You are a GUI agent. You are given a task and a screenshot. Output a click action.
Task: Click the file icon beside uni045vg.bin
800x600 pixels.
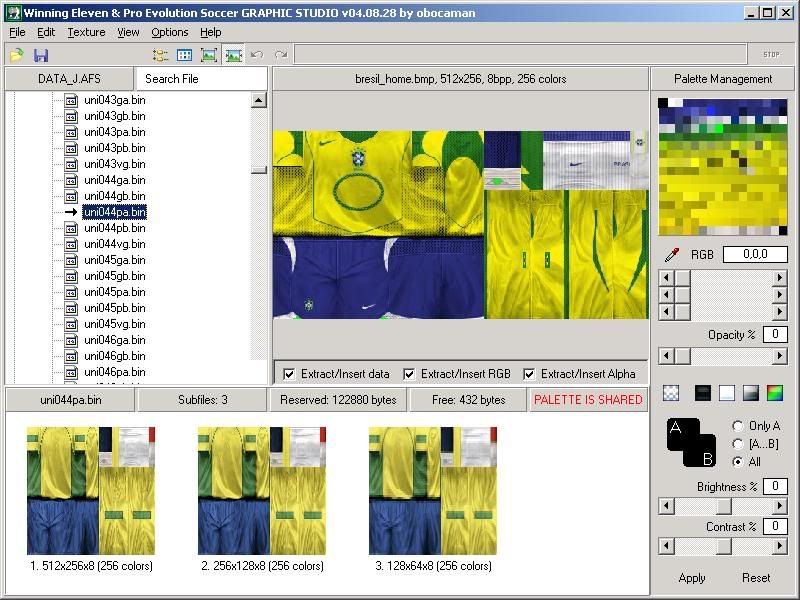[71, 324]
